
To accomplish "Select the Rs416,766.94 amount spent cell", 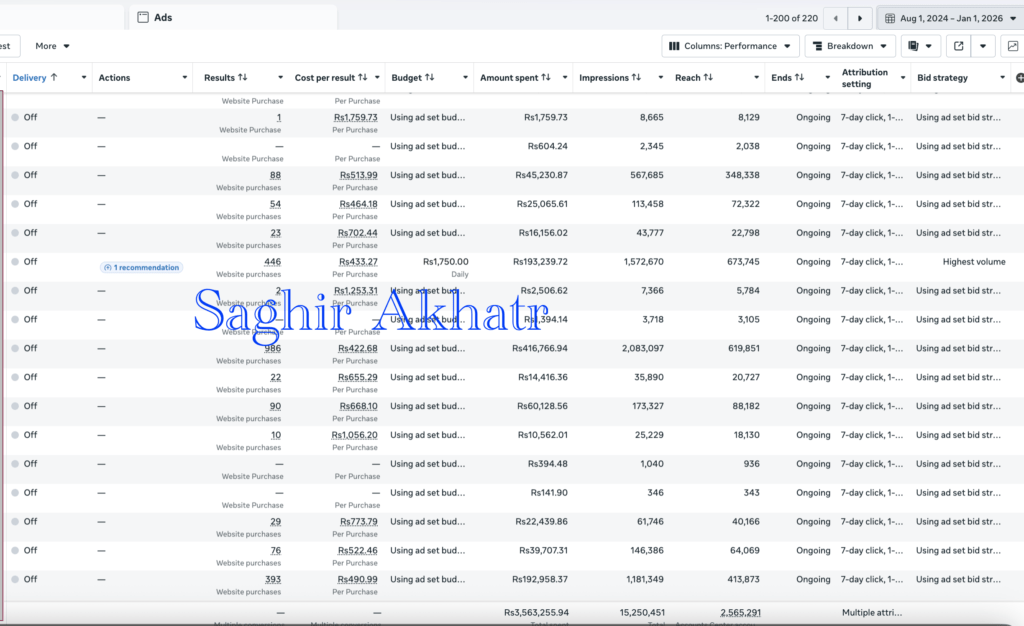I will click(x=539, y=349).
